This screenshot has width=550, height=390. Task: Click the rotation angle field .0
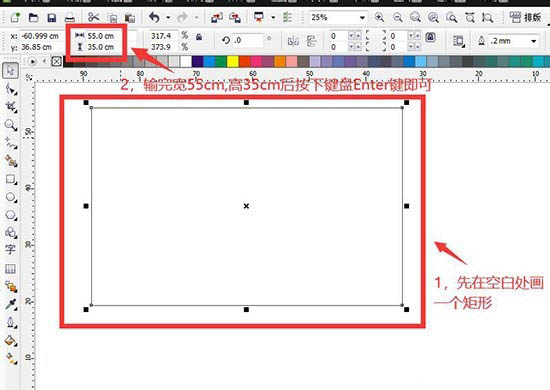[247, 40]
